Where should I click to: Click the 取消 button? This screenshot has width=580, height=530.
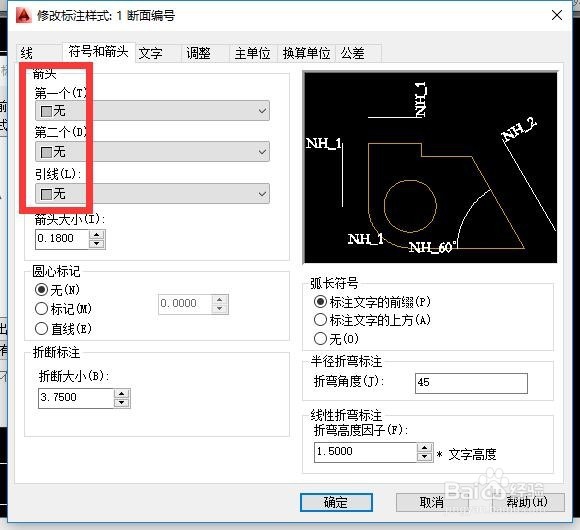432,503
